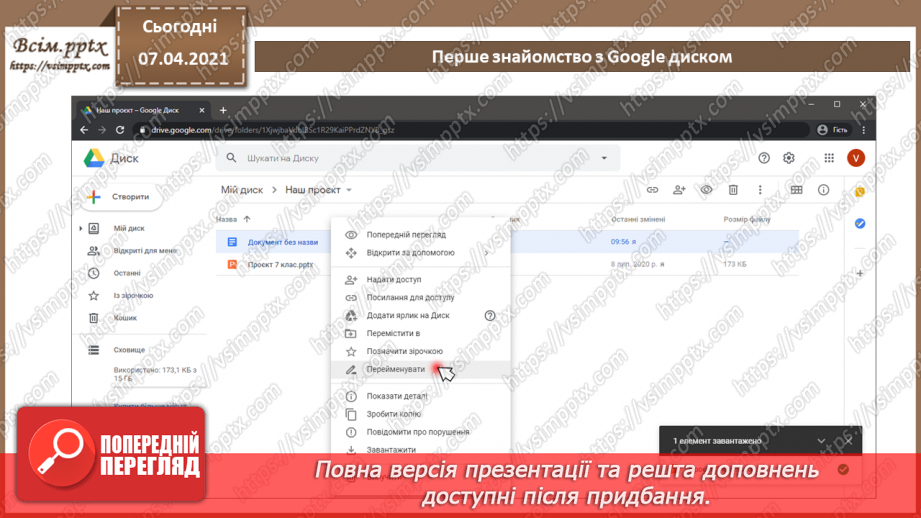Open Мій диск breadcrumb link
The height and width of the screenshot is (518, 921).
pyautogui.click(x=241, y=190)
